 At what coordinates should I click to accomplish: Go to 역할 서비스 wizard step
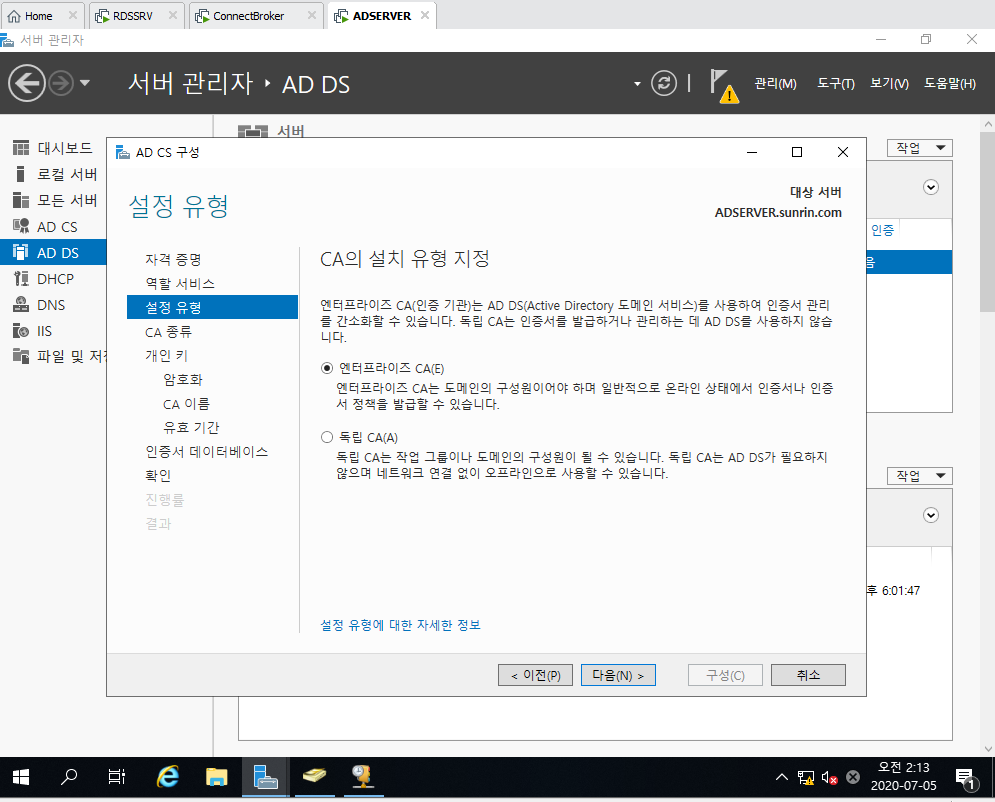click(180, 284)
